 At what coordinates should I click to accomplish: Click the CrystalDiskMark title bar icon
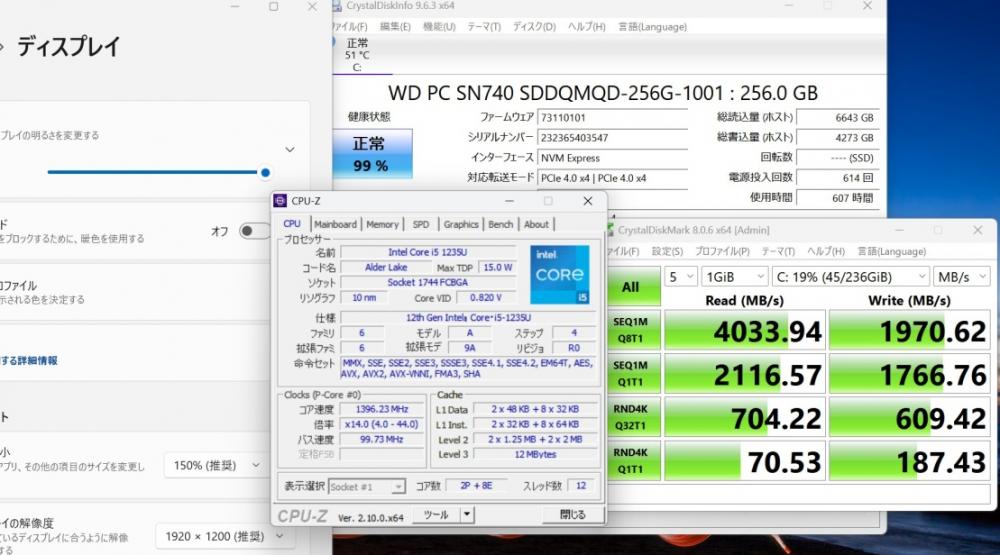(610, 230)
